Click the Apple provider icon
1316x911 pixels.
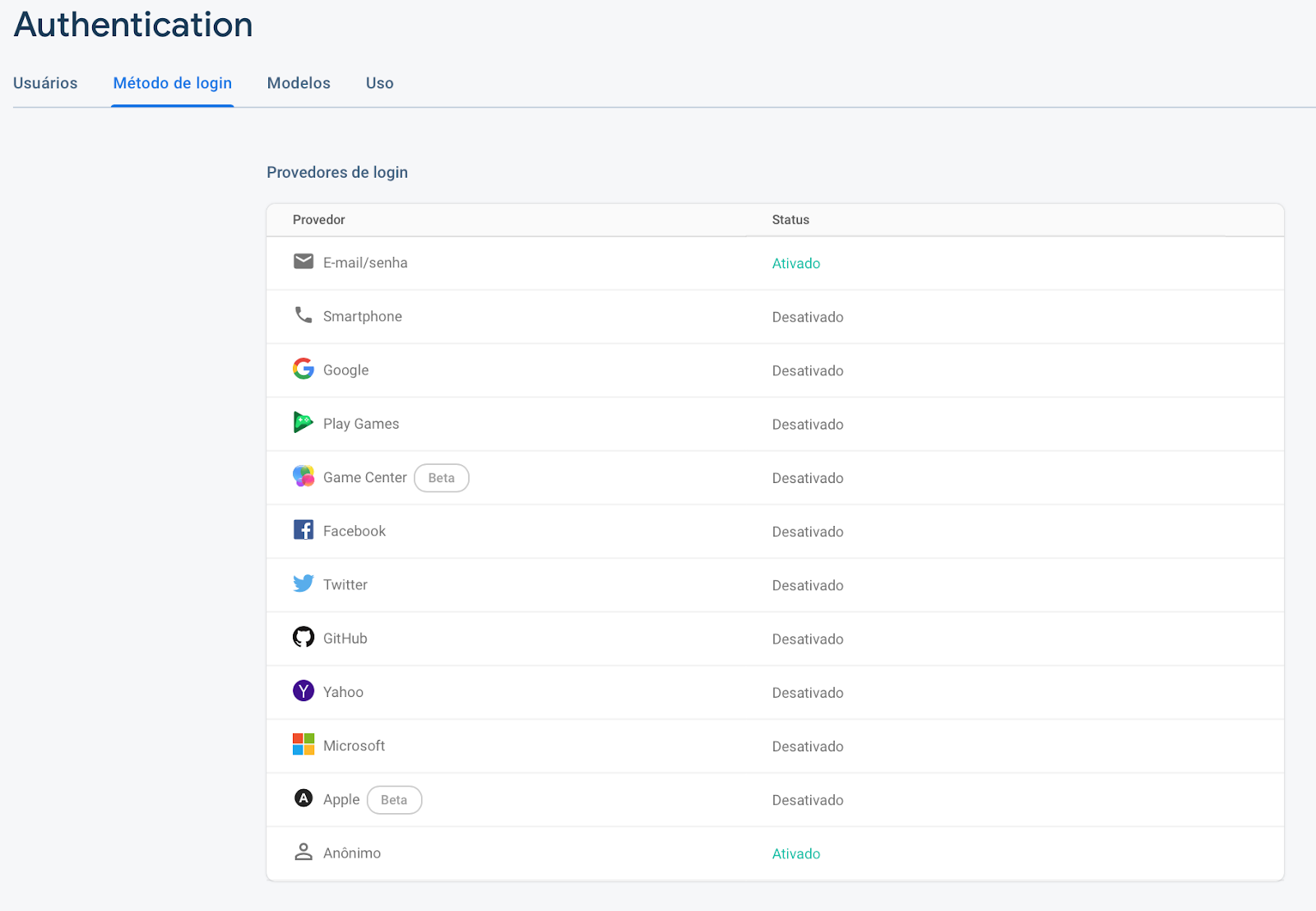(304, 798)
